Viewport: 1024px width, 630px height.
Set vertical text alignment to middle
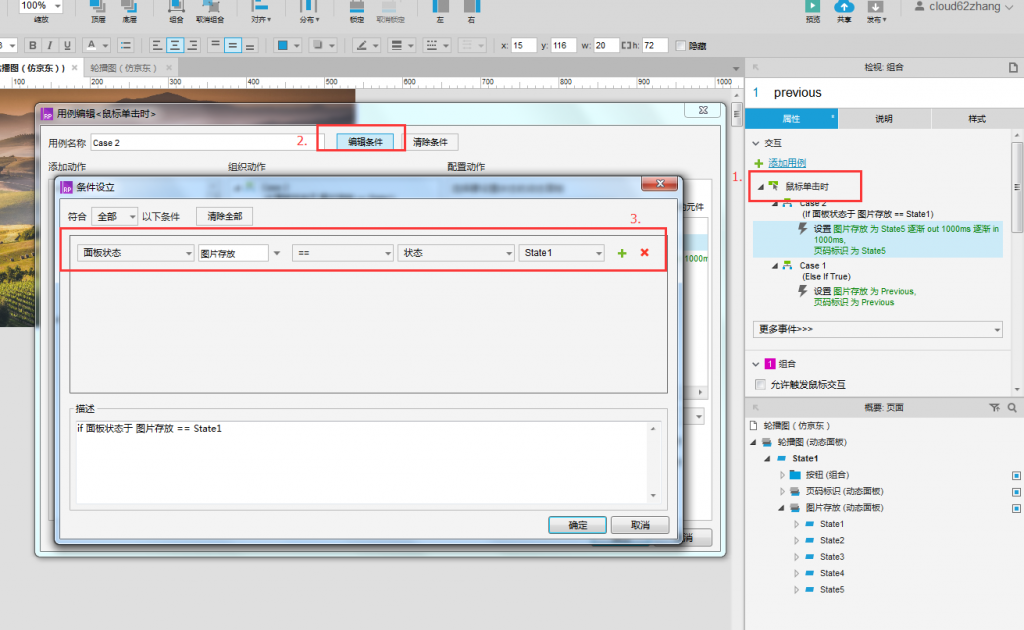pos(232,45)
